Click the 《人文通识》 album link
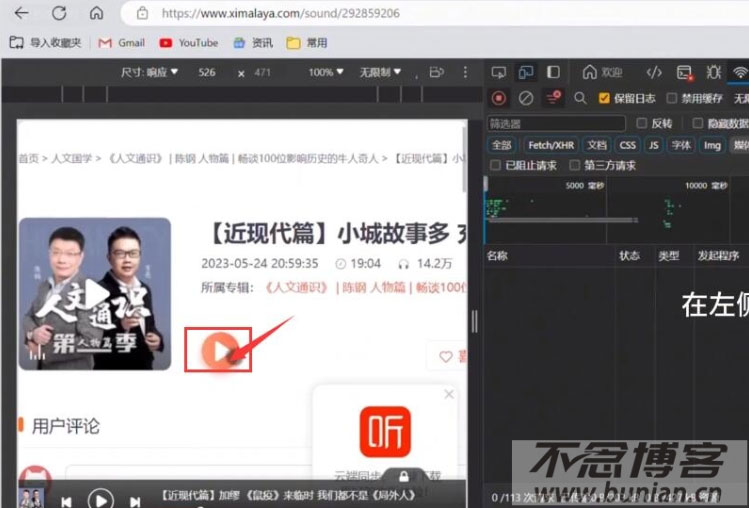The image size is (749, 508). pos(296,287)
